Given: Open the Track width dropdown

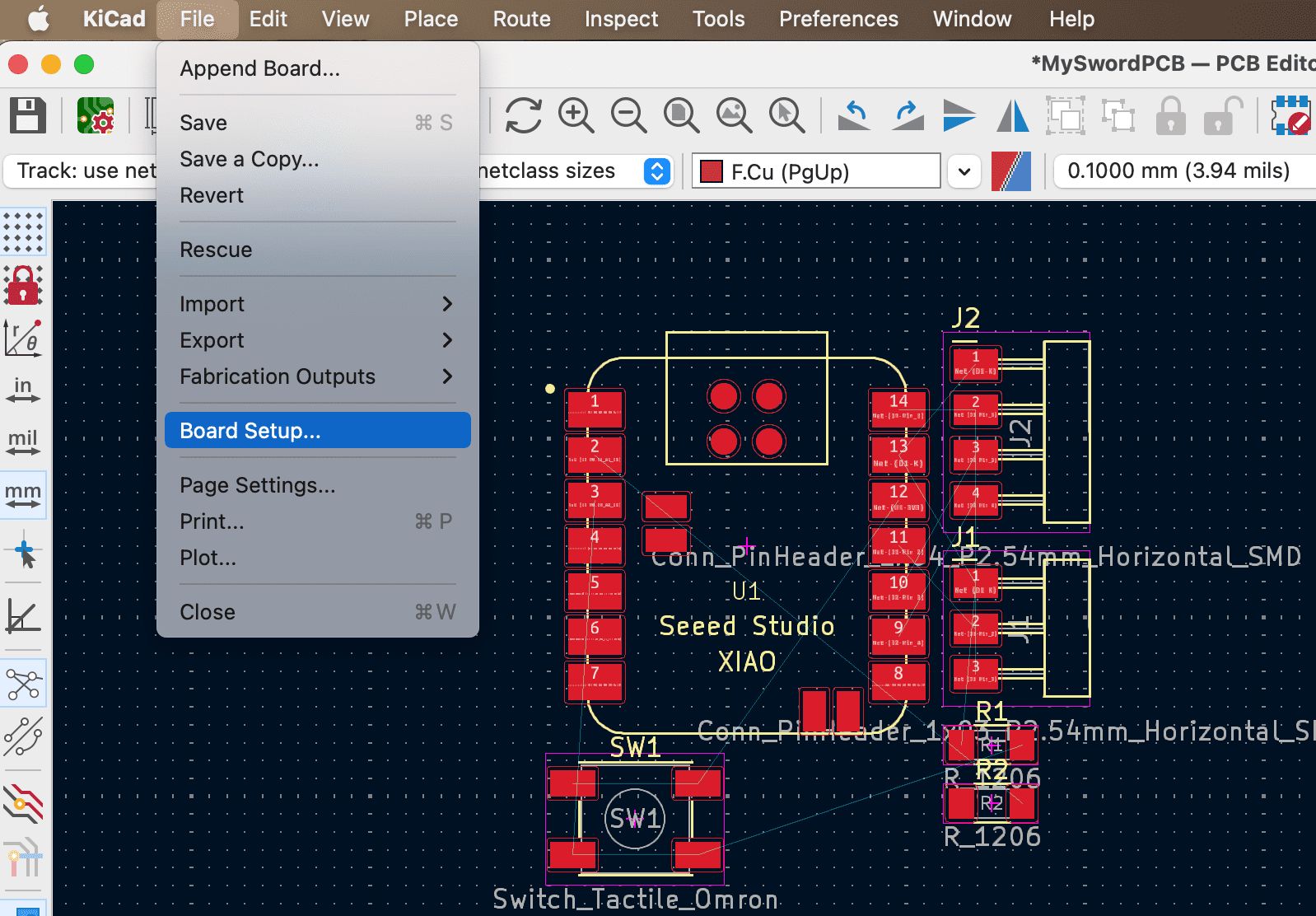Looking at the screenshot, I should (x=81, y=171).
